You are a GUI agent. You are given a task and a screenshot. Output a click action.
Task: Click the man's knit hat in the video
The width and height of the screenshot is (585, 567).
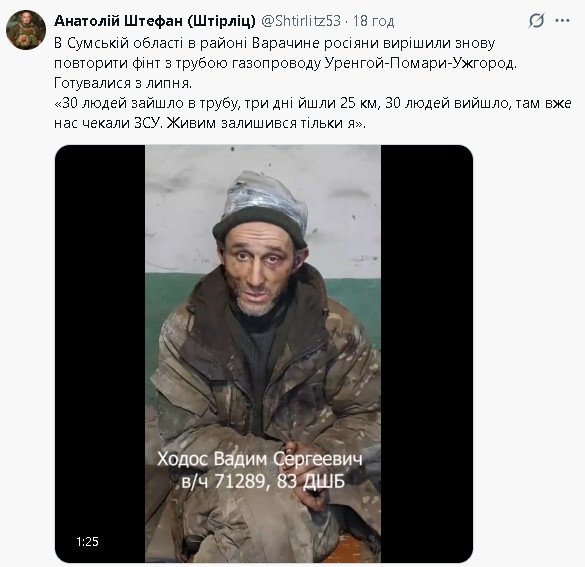point(261,209)
